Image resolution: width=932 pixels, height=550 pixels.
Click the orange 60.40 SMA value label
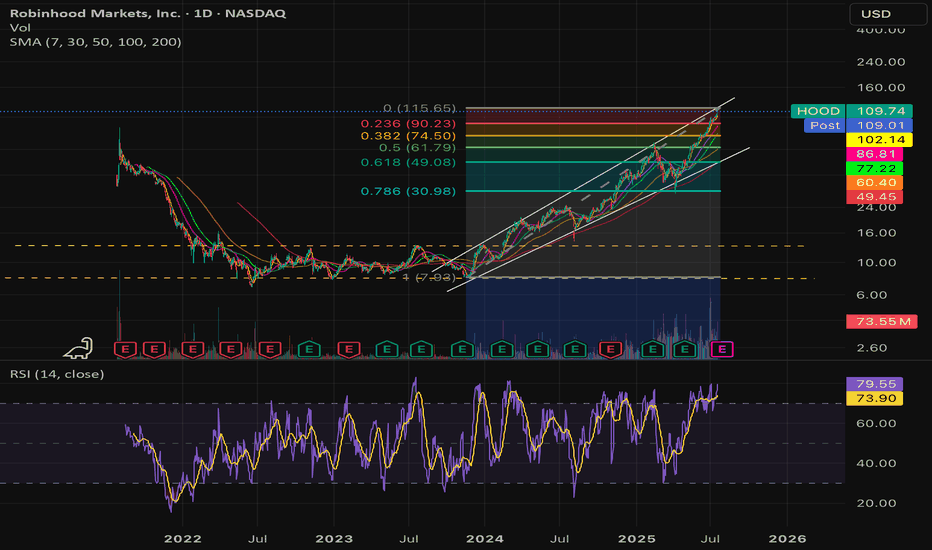(x=875, y=183)
